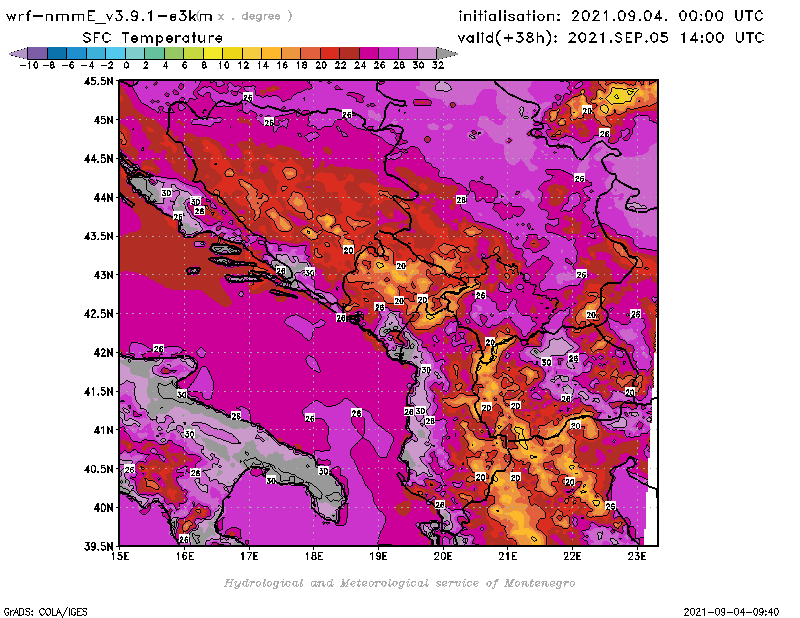
Task: Pick the 26 to 28 violet-magenta legend swatch
Action: point(388,54)
